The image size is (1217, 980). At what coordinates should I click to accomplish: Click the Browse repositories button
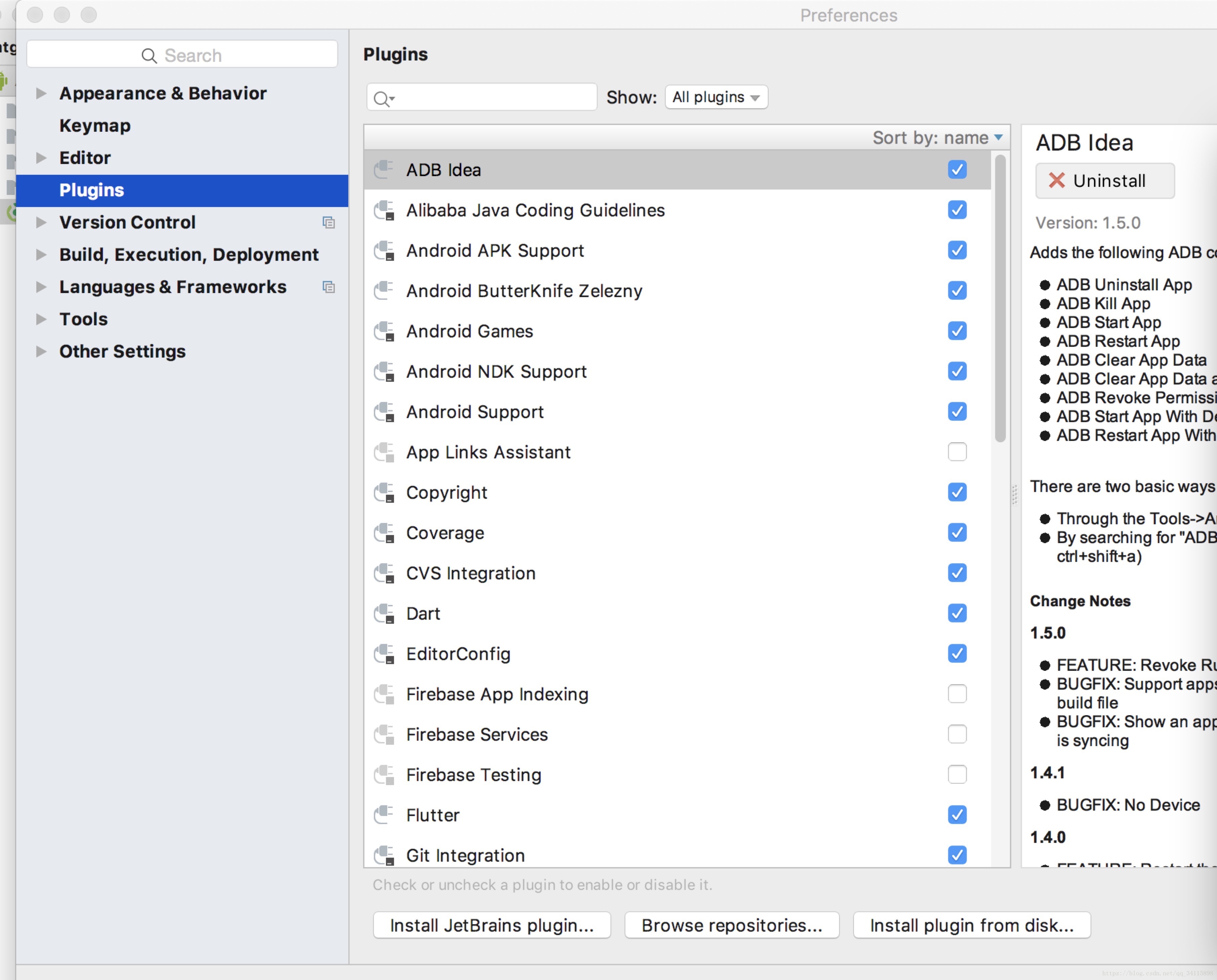pos(731,925)
